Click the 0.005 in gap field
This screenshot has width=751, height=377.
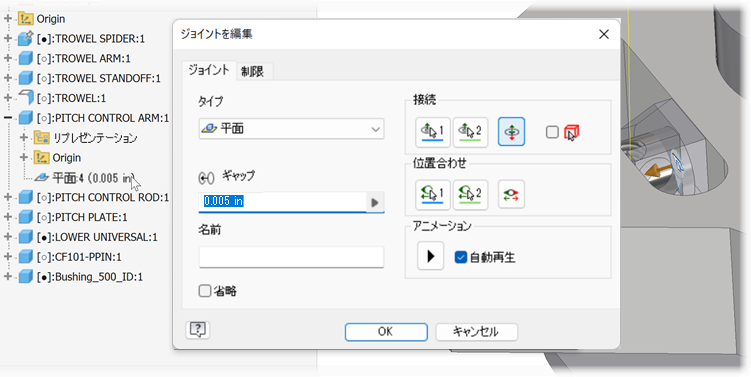[283, 202]
